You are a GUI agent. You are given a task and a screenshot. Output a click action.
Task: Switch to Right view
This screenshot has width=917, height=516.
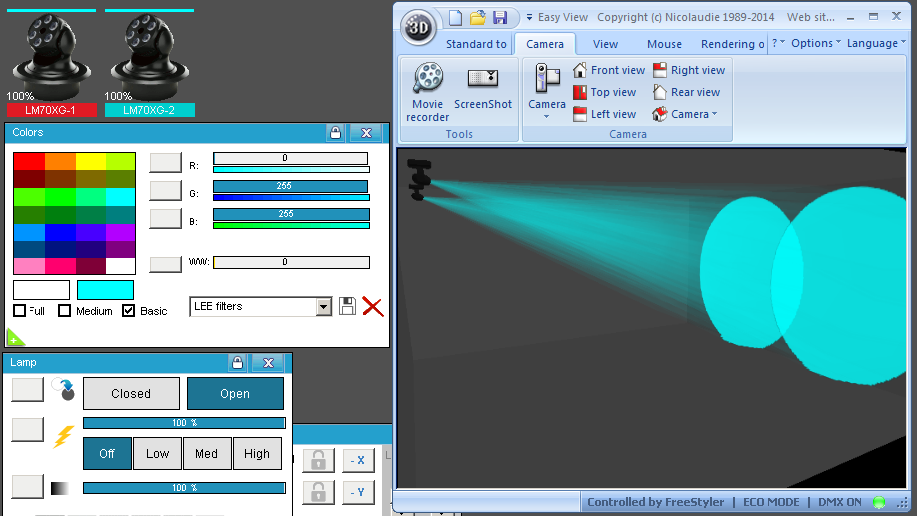[689, 70]
